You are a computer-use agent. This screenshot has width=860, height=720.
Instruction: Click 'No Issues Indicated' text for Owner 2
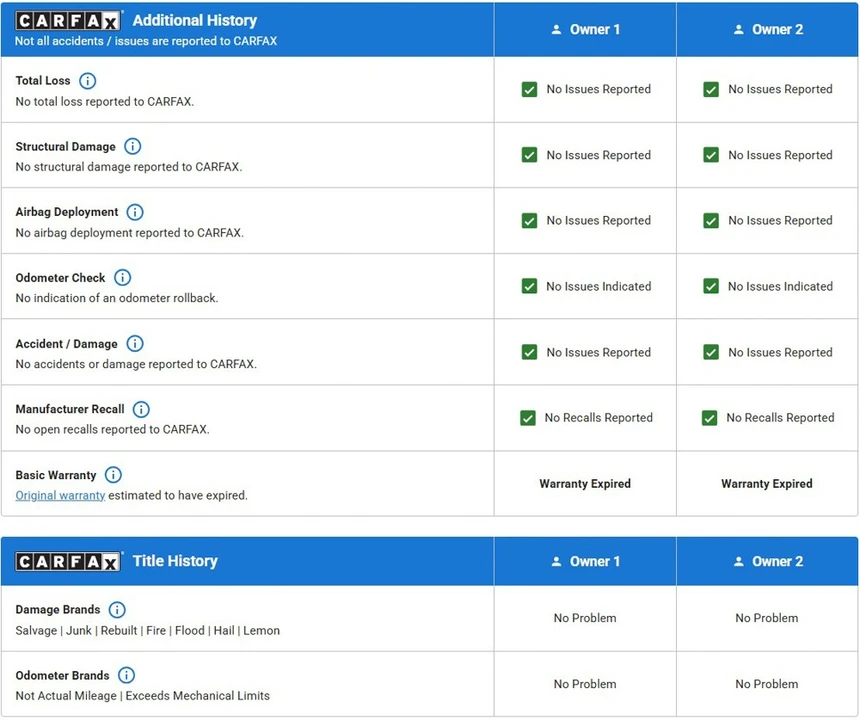pos(780,286)
